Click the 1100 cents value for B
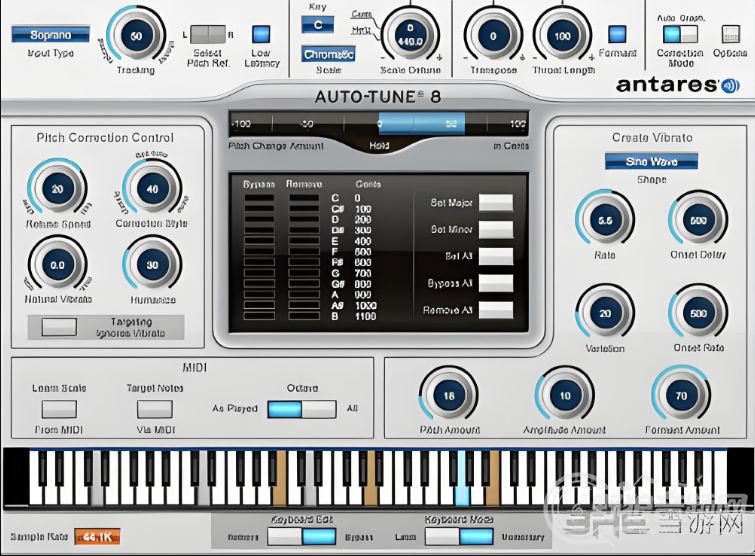 click(x=365, y=316)
